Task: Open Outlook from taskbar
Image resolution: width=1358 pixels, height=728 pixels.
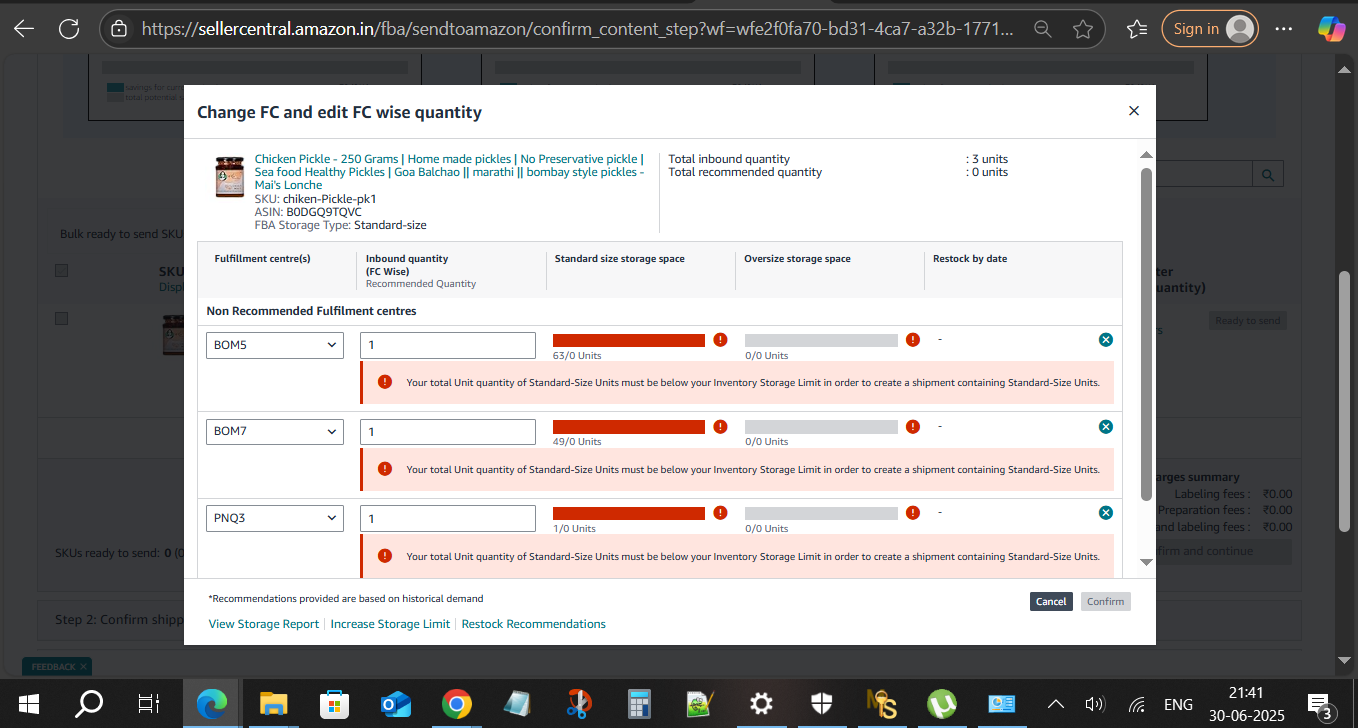Action: click(x=395, y=704)
